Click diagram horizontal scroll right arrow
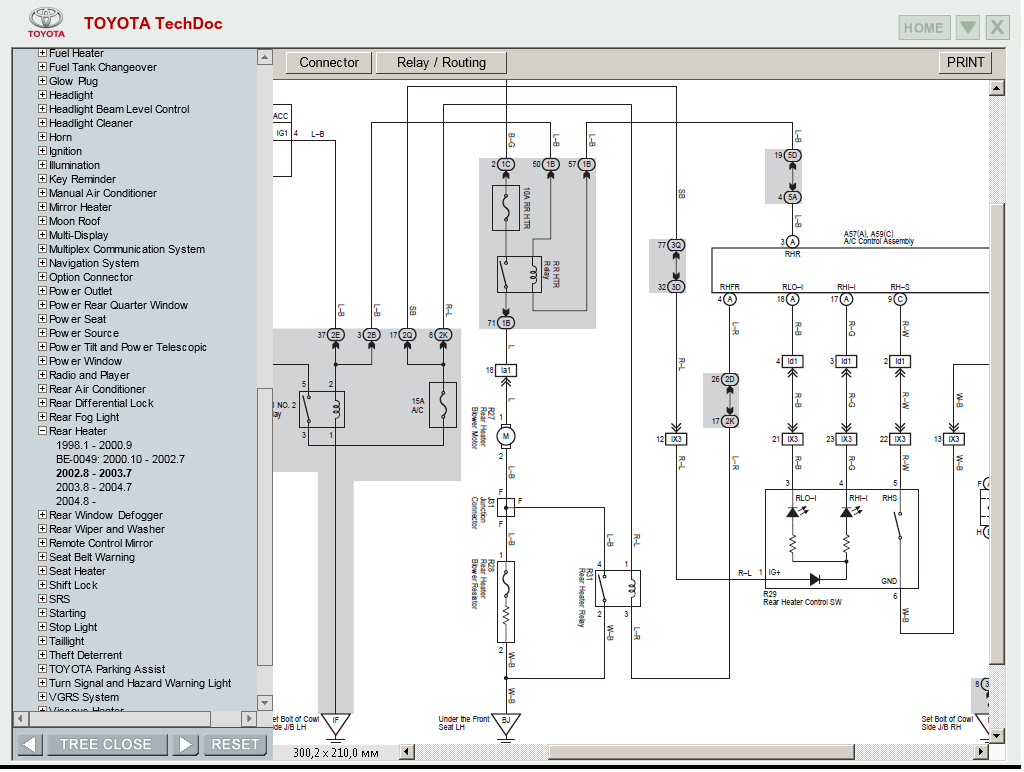Image resolution: width=1024 pixels, height=772 pixels. point(981,752)
